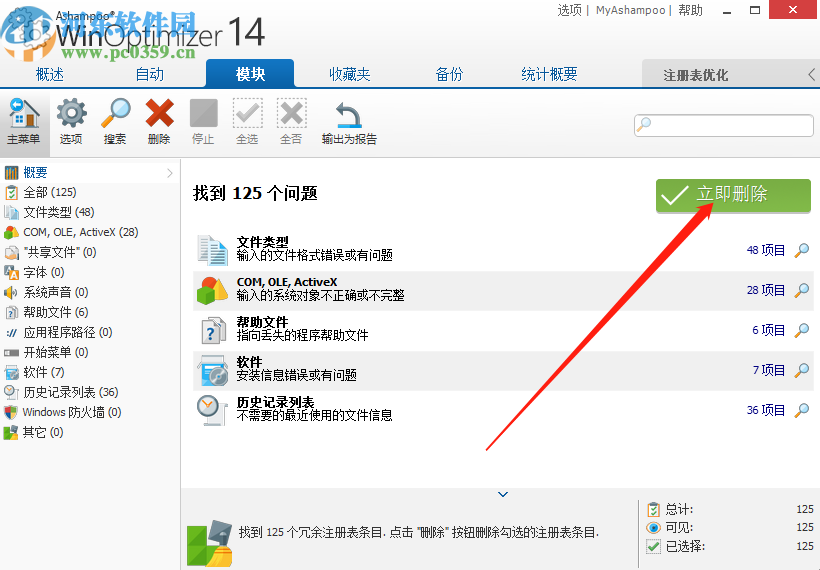Open the 统计概要 tab

pyautogui.click(x=549, y=74)
